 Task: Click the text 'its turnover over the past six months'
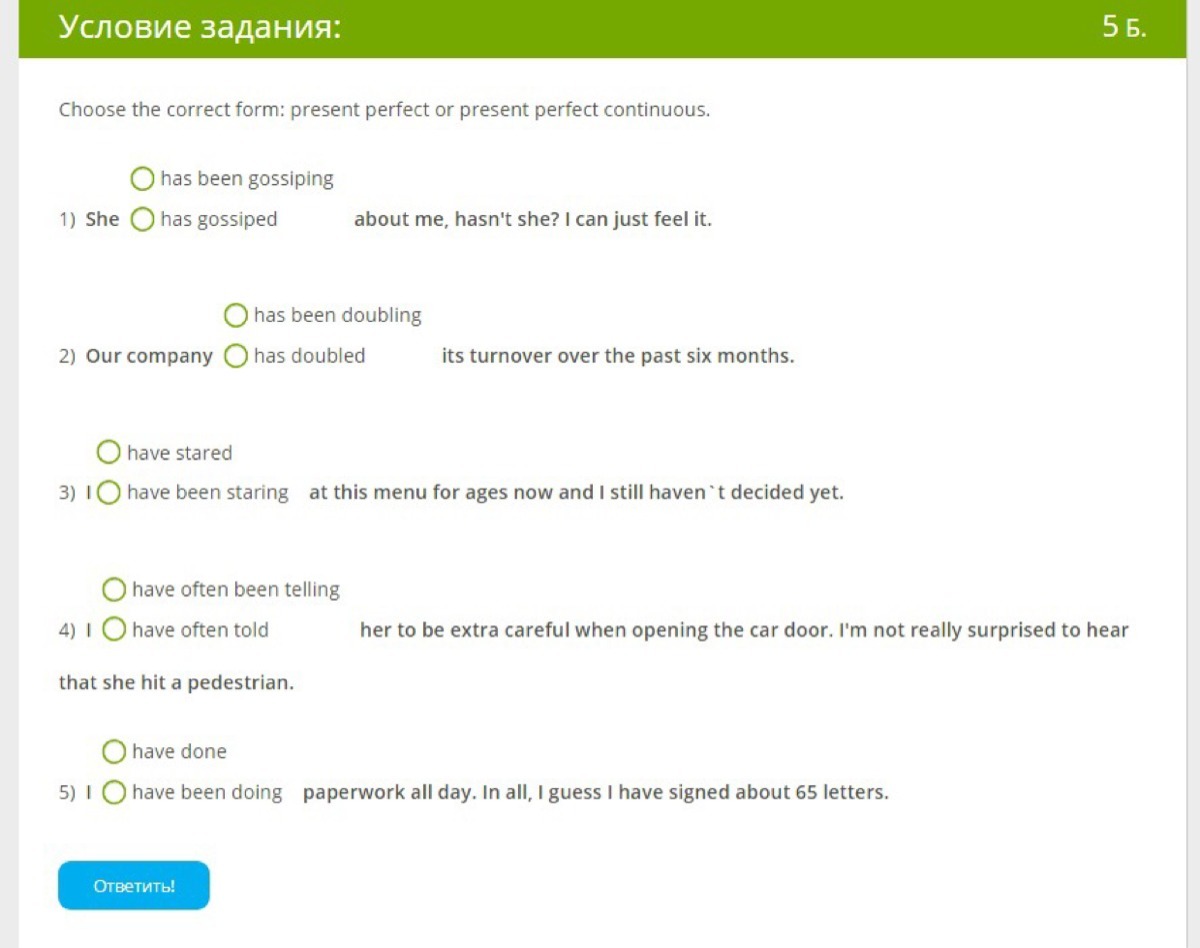[617, 356]
